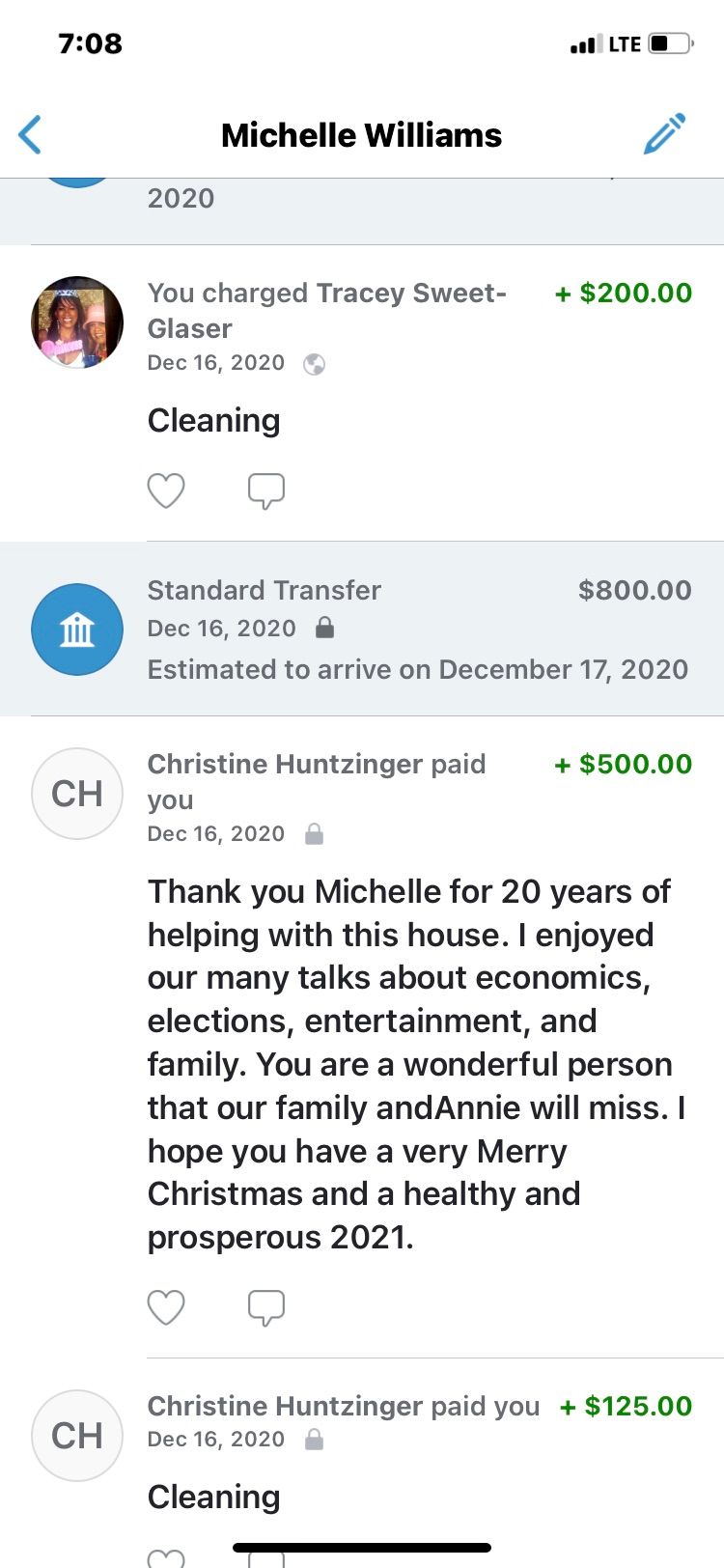Image resolution: width=724 pixels, height=1568 pixels.
Task: Tap the private lock icon on Standard Transfer
Action: 325,629
